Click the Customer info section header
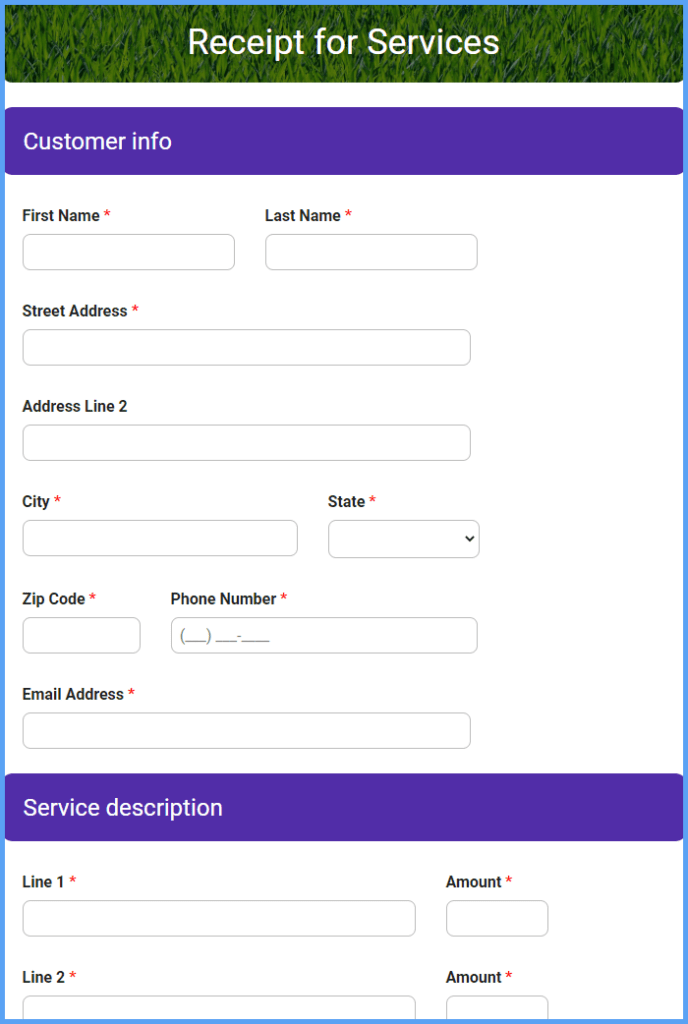688x1024 pixels. tap(97, 141)
